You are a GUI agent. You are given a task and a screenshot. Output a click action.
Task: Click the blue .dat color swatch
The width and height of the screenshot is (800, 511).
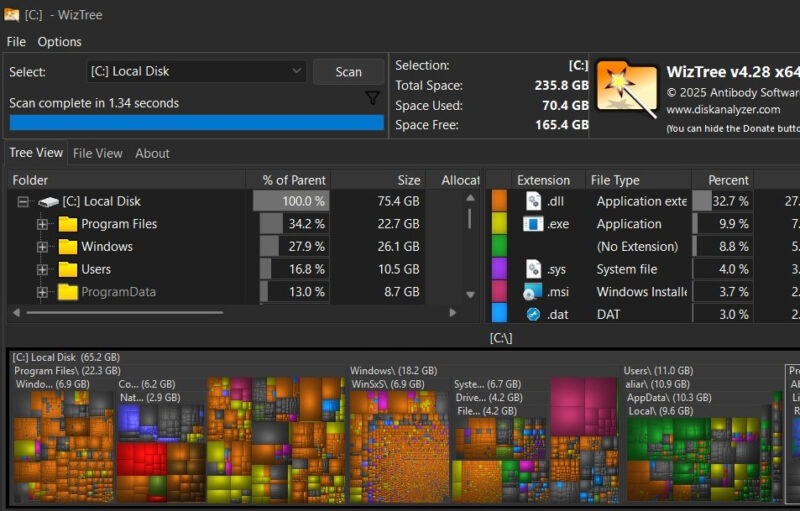click(x=499, y=313)
